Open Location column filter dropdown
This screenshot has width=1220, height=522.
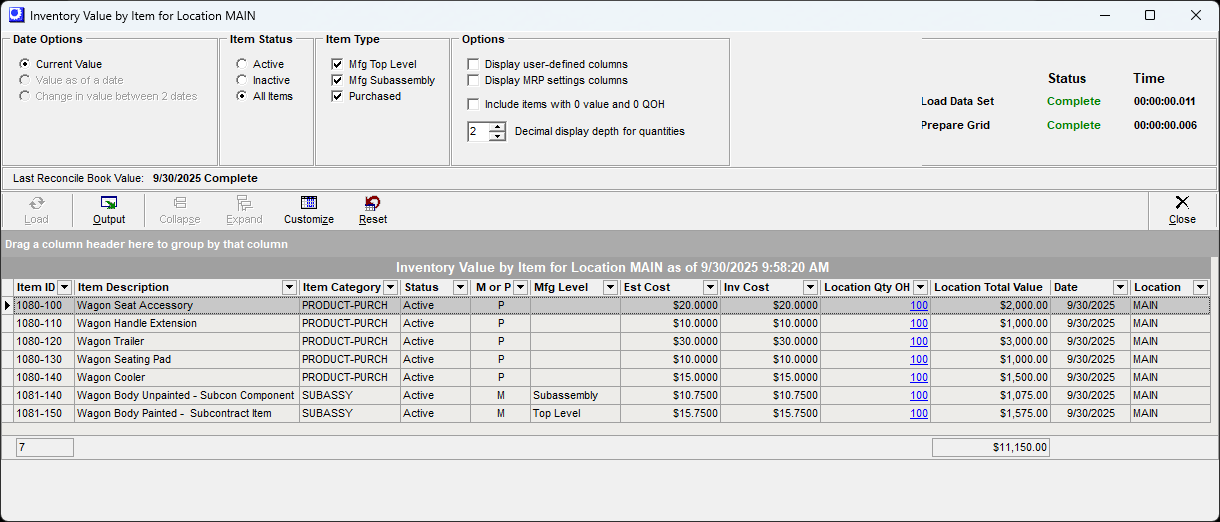tap(1200, 288)
